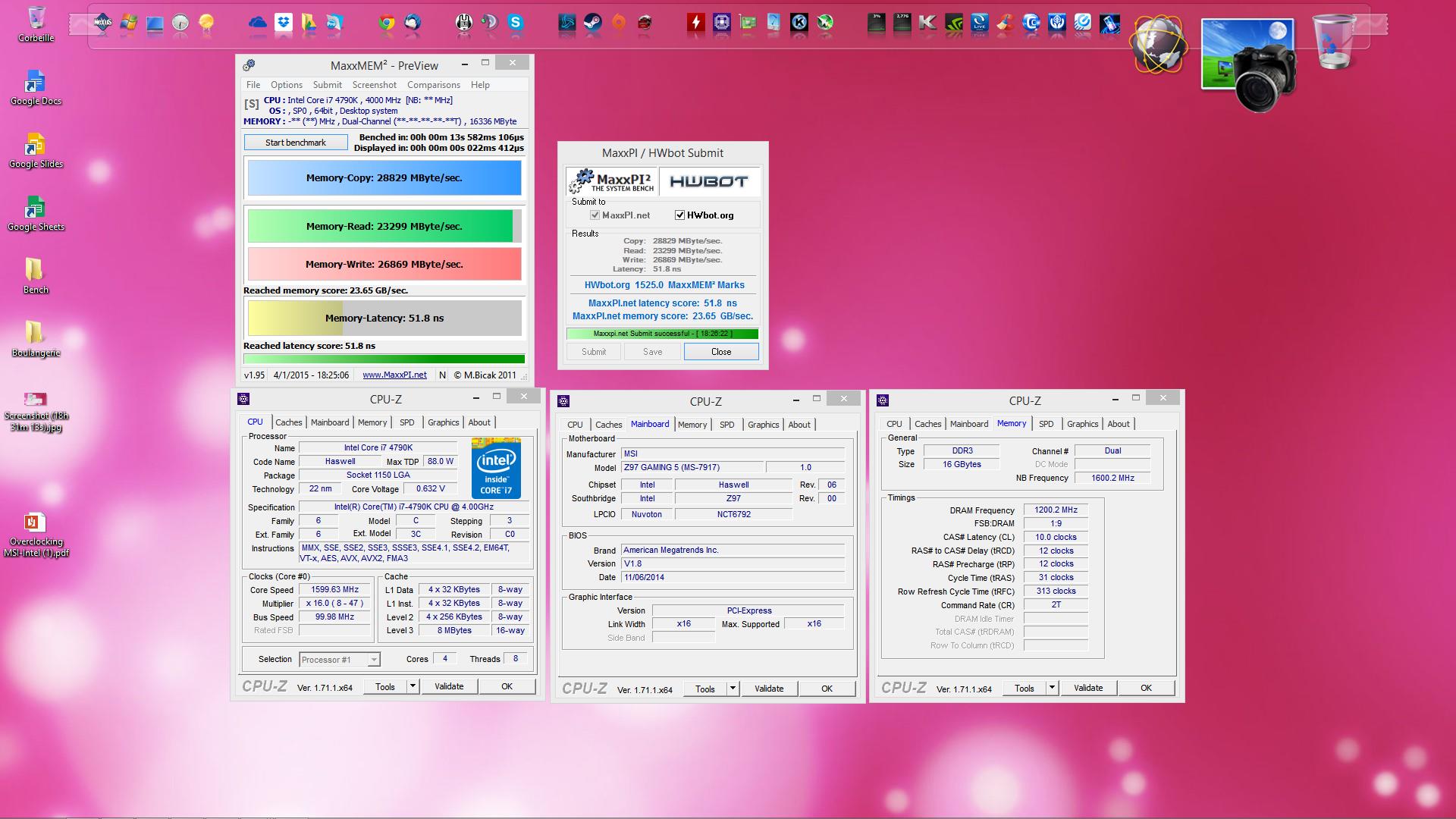The height and width of the screenshot is (819, 1456).
Task: Toggle the MaxxPI.net submit checkbox
Action: [595, 215]
